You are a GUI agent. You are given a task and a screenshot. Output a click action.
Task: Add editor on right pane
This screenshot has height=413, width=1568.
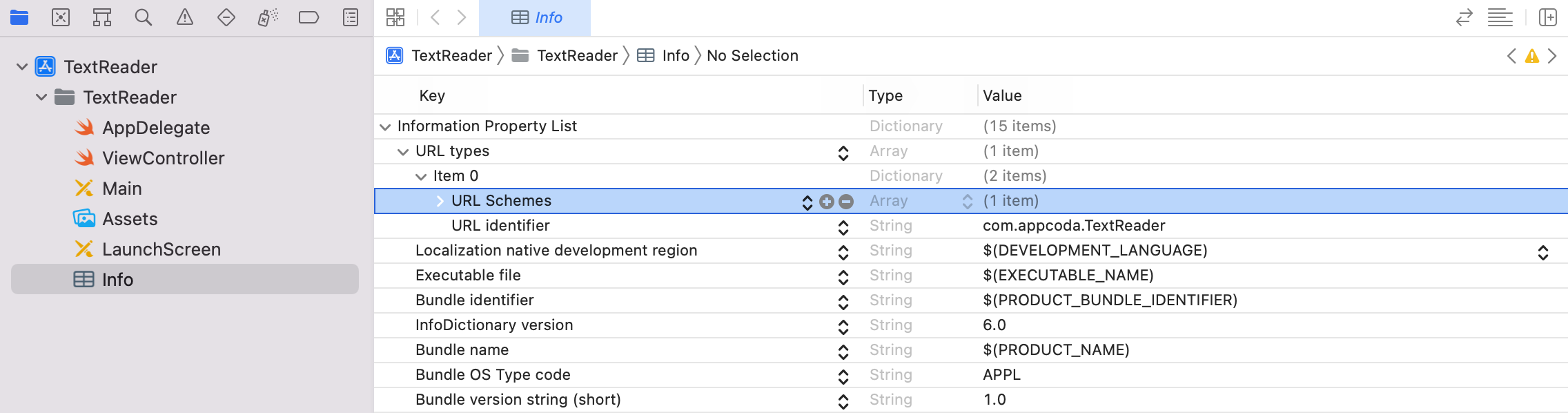pos(1548,17)
